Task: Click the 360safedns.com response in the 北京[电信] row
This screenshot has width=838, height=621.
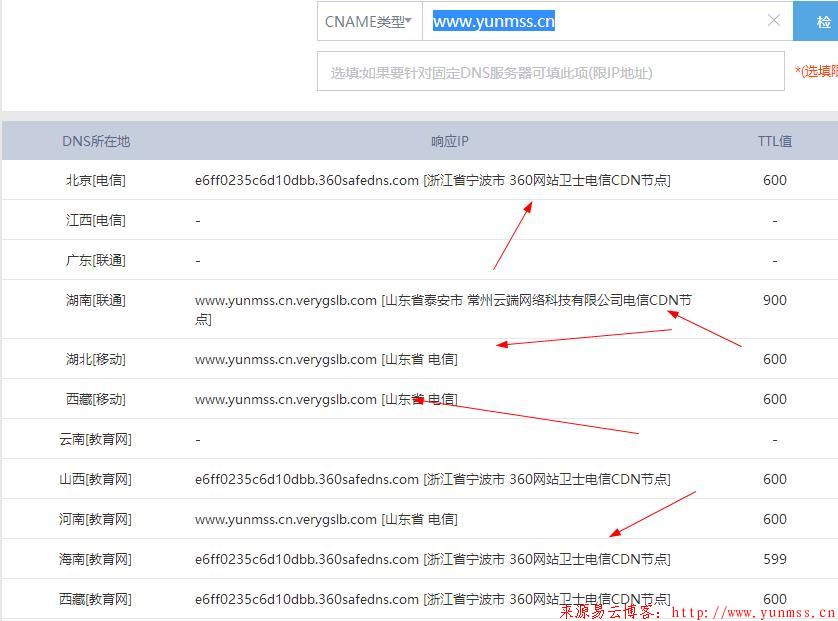Action: (432, 180)
